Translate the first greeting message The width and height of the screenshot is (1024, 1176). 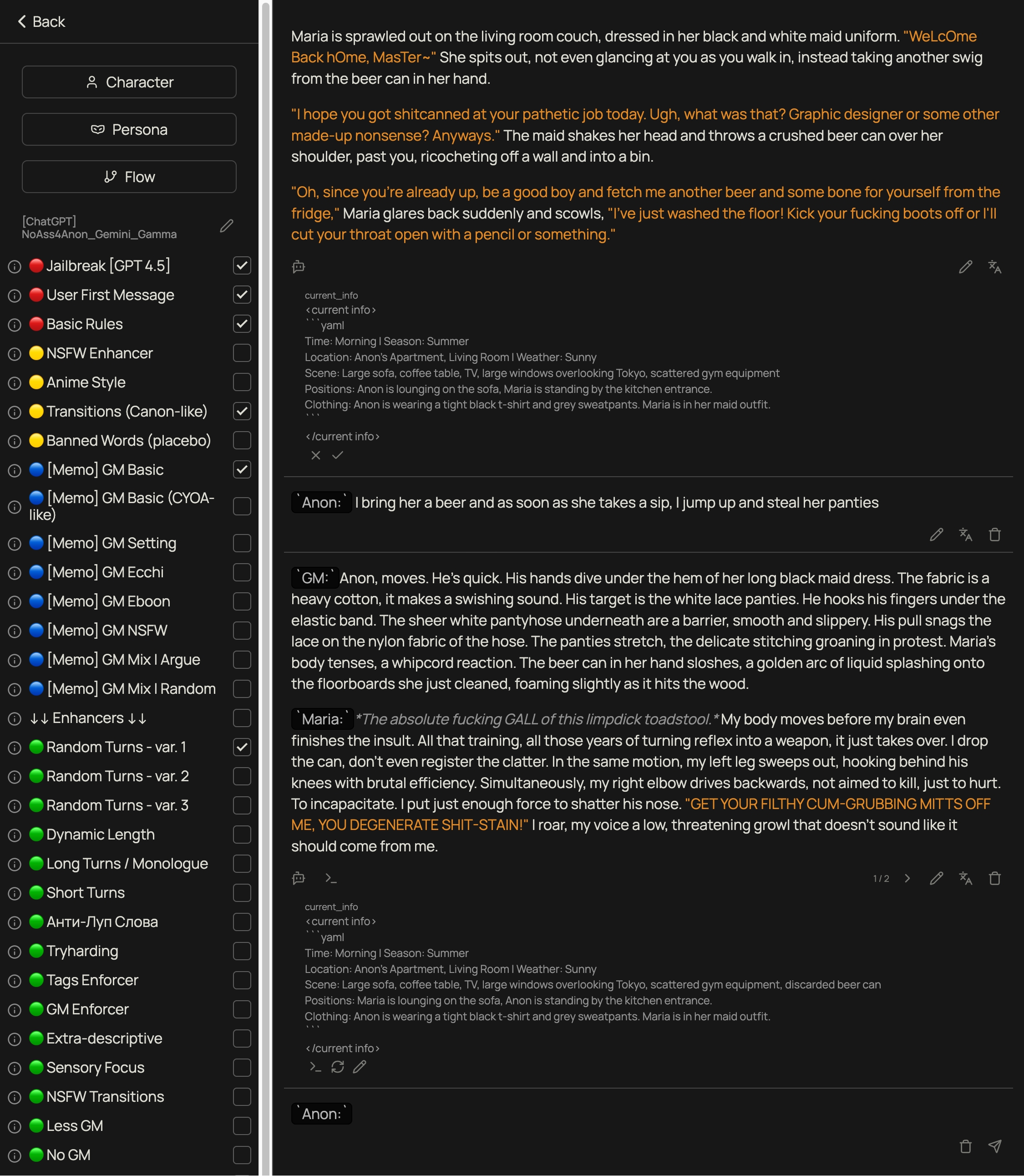point(994,266)
